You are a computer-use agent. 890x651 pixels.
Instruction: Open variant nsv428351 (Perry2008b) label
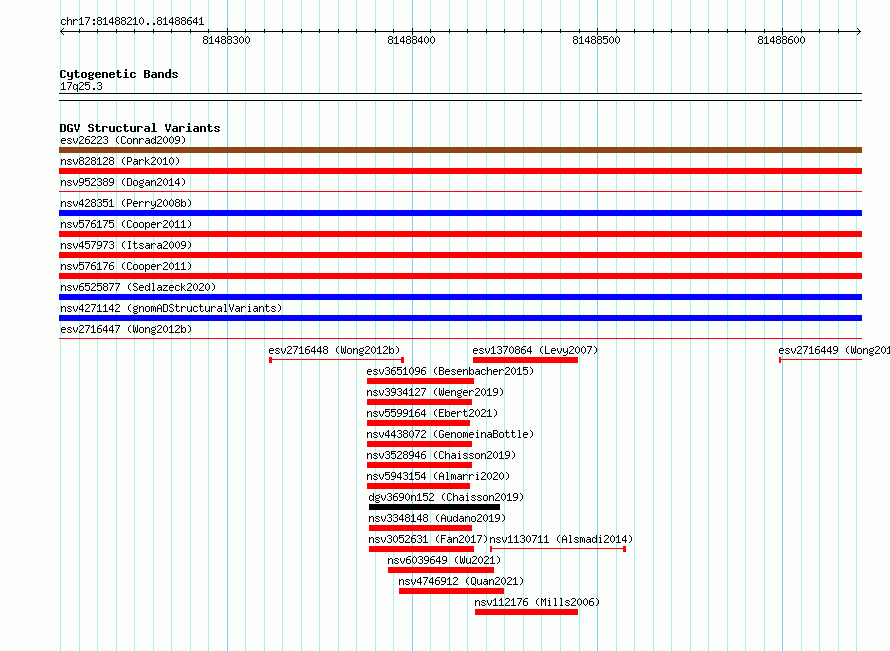(x=126, y=203)
